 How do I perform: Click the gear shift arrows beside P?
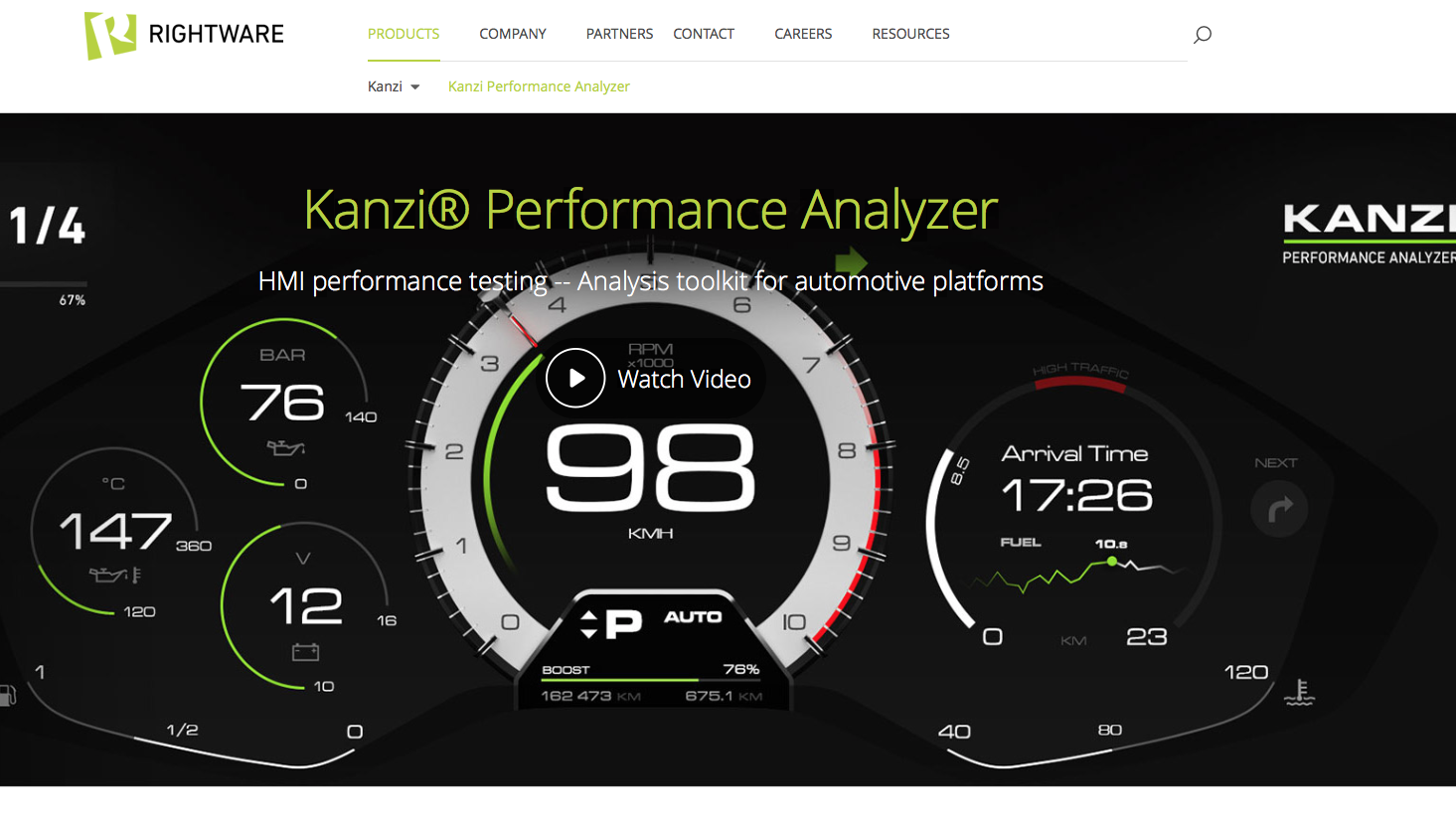[x=588, y=623]
